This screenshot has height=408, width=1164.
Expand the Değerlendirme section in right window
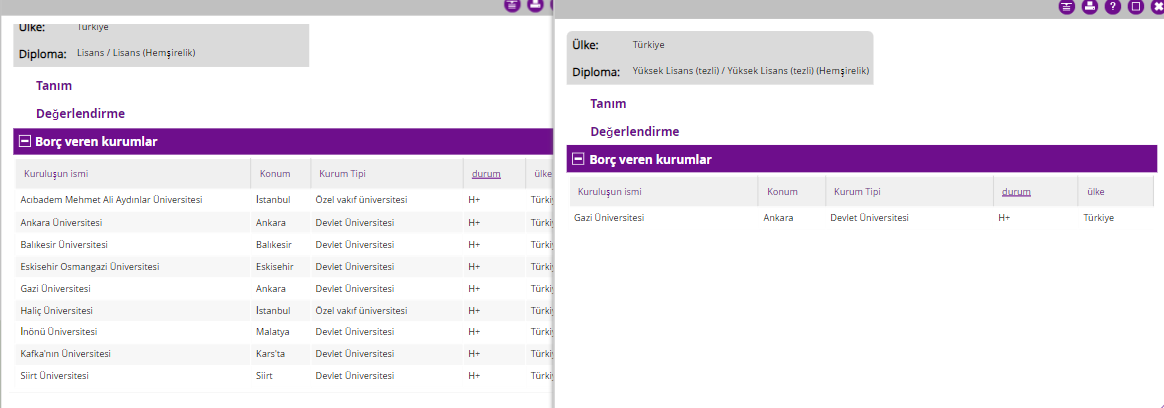[635, 131]
